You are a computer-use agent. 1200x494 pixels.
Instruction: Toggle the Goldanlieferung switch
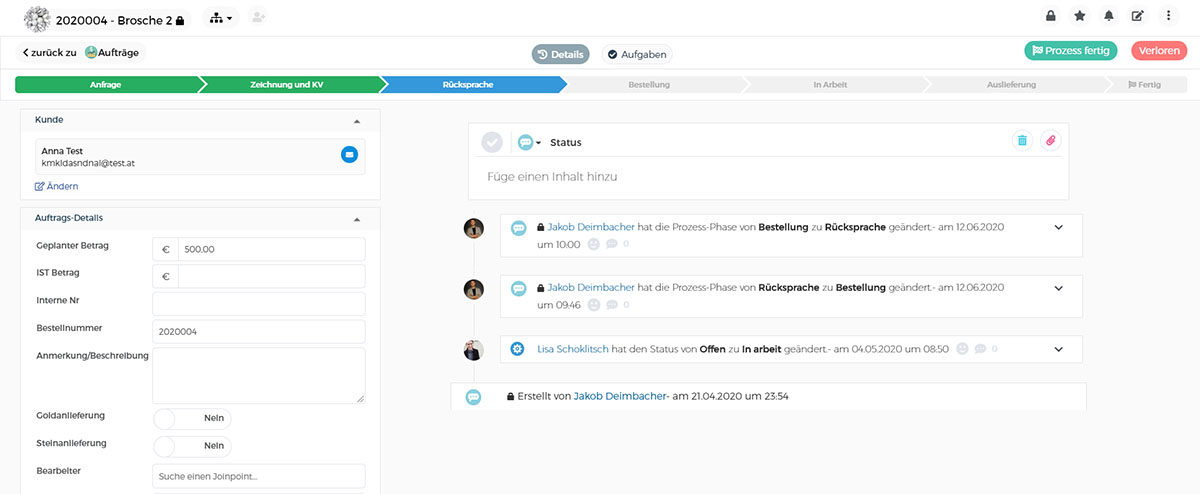tap(192, 418)
